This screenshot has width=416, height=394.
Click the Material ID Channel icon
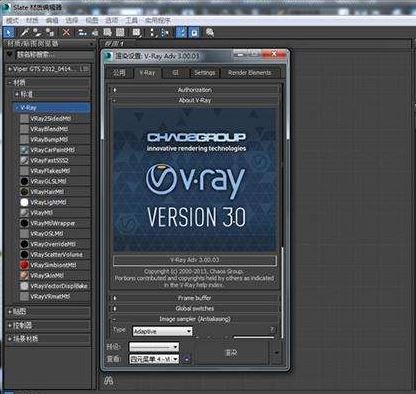pos(136,32)
